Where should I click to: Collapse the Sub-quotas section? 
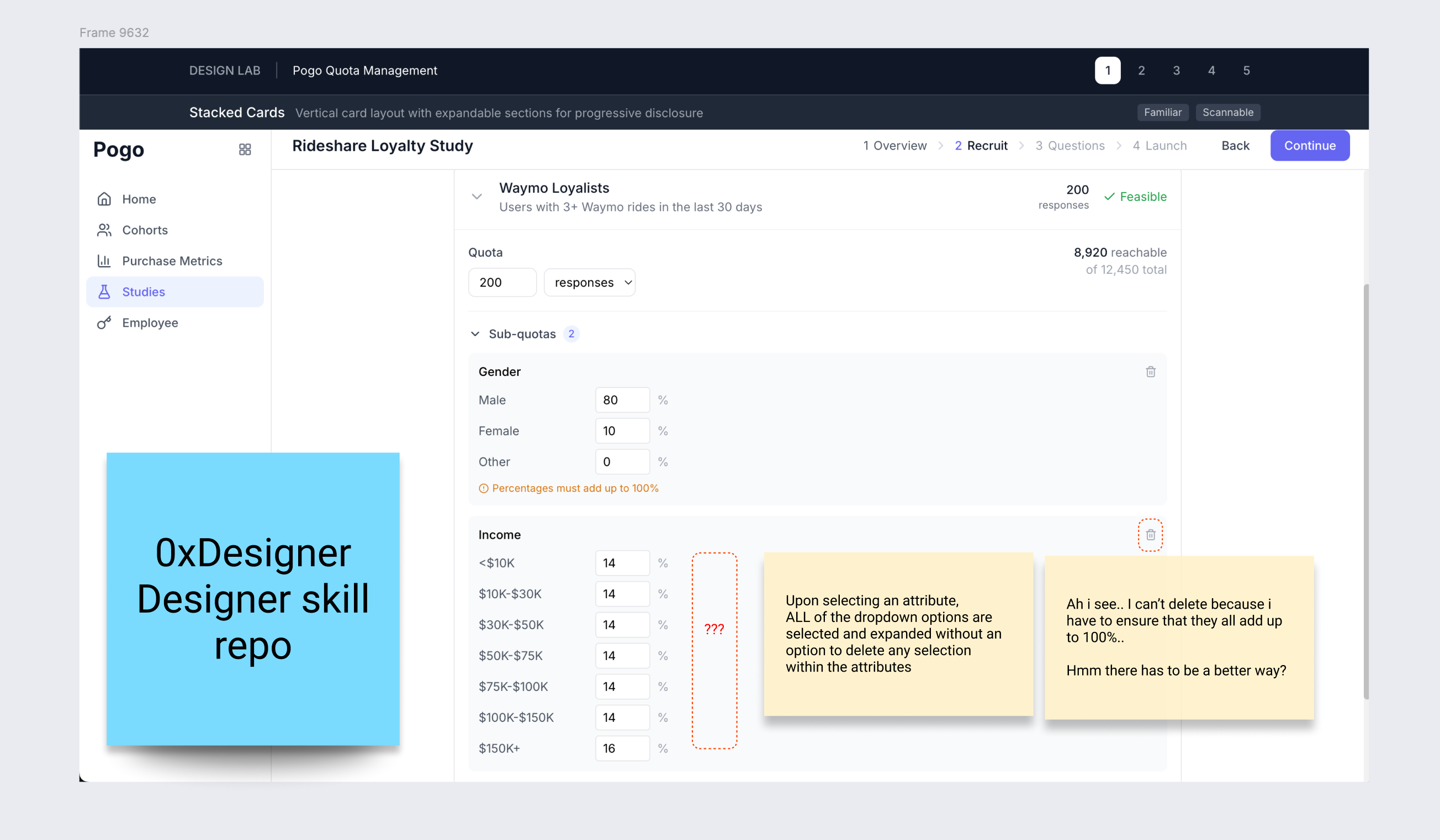pos(475,333)
